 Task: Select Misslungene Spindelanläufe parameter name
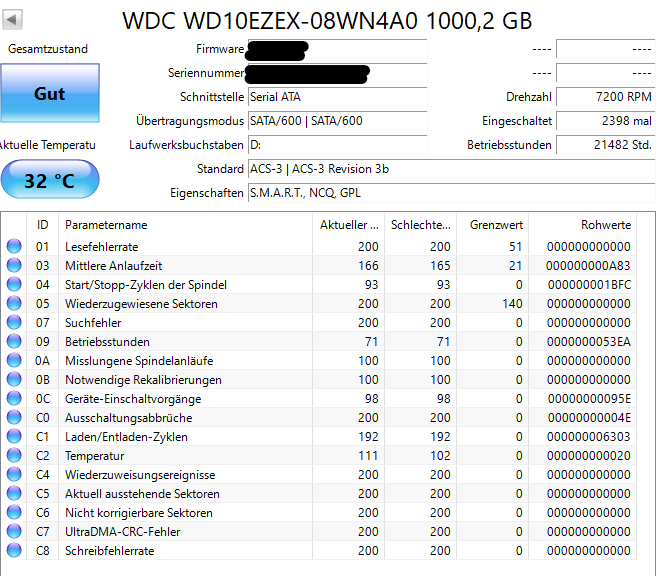pos(139,361)
